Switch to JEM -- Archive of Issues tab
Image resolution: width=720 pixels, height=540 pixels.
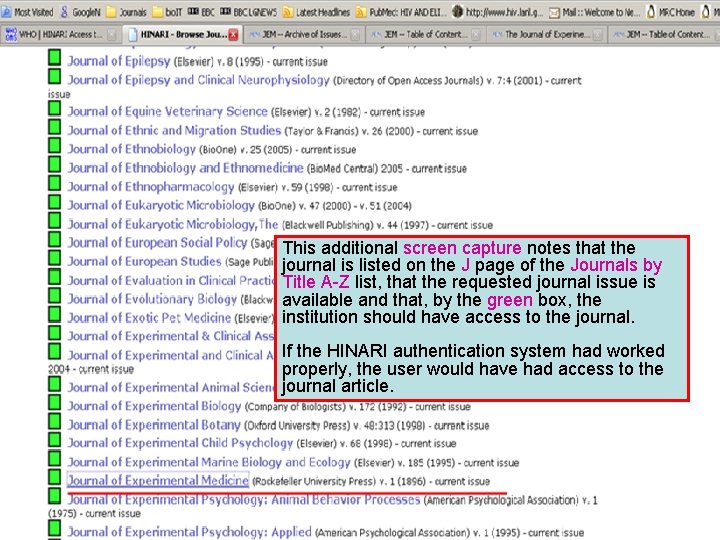click(304, 34)
